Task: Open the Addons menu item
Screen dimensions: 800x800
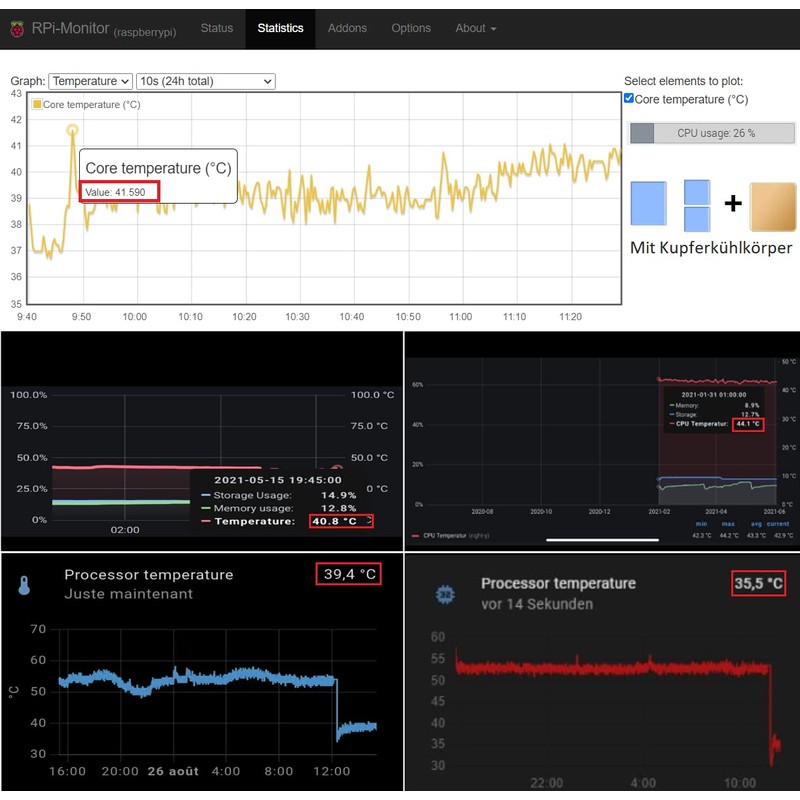Action: pos(347,28)
